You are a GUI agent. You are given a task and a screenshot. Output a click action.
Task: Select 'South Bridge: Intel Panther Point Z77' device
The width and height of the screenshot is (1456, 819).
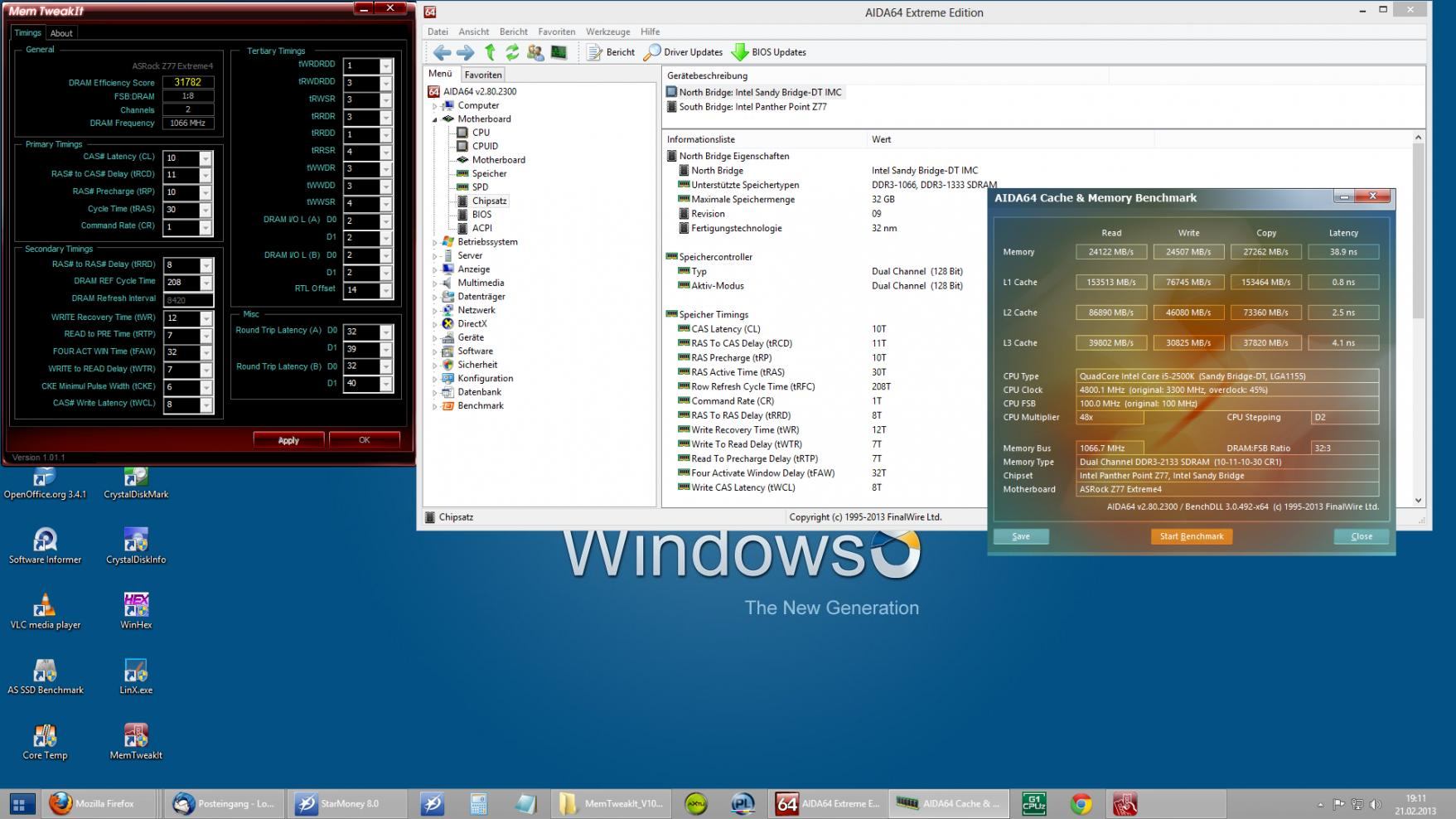pos(752,107)
